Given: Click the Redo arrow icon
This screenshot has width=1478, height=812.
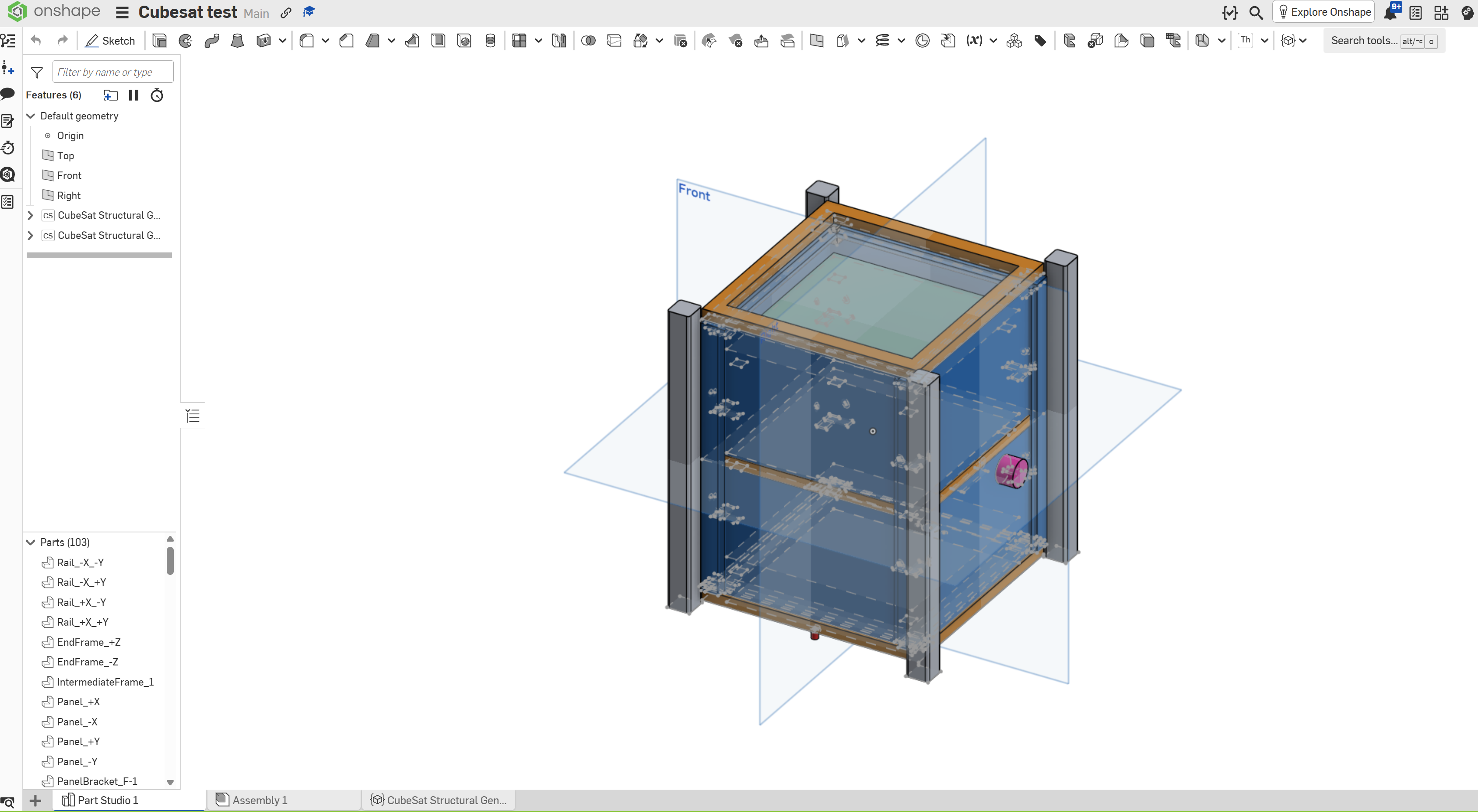Looking at the screenshot, I should tap(63, 40).
